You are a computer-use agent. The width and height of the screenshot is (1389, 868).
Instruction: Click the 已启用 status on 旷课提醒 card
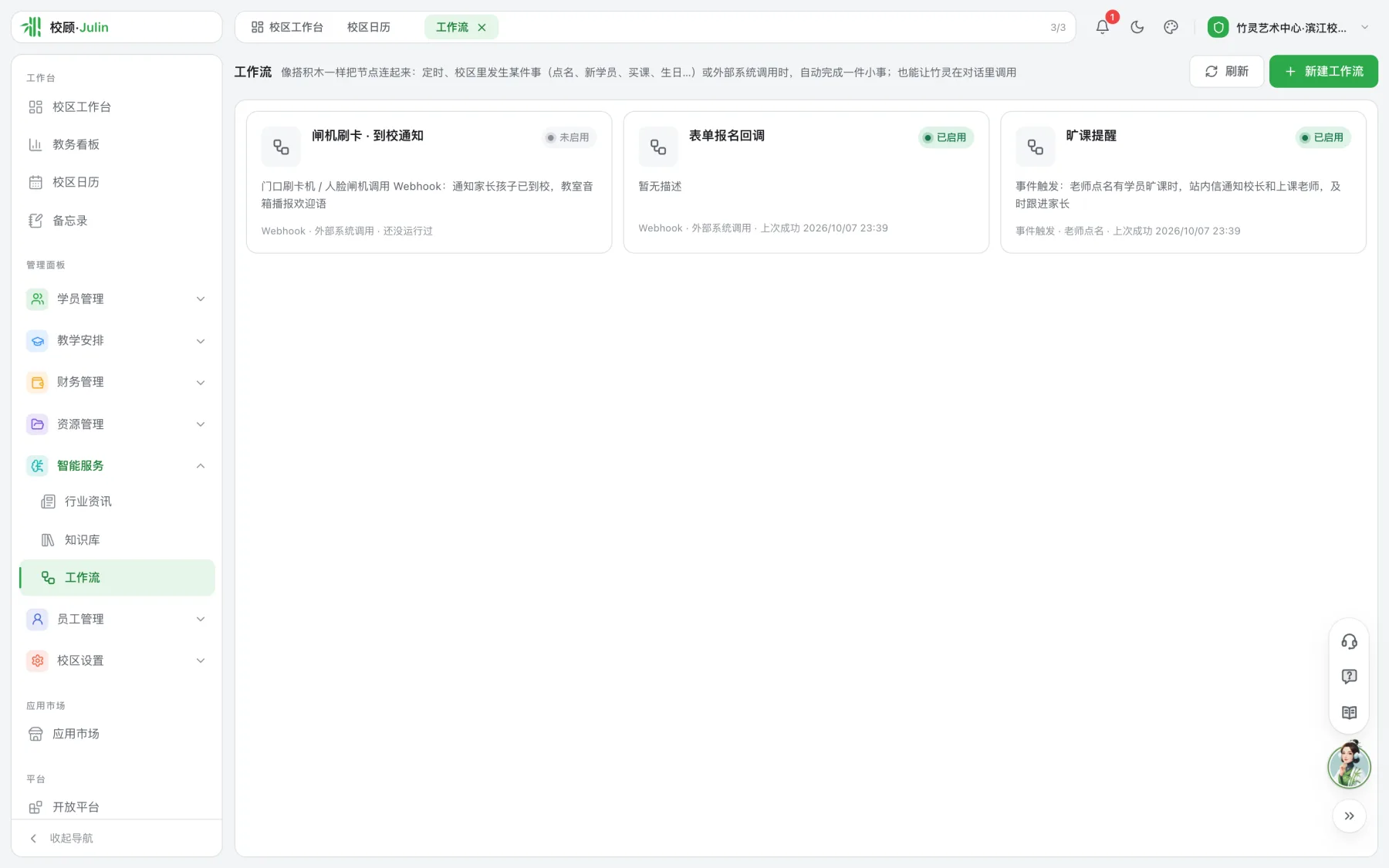point(1323,137)
